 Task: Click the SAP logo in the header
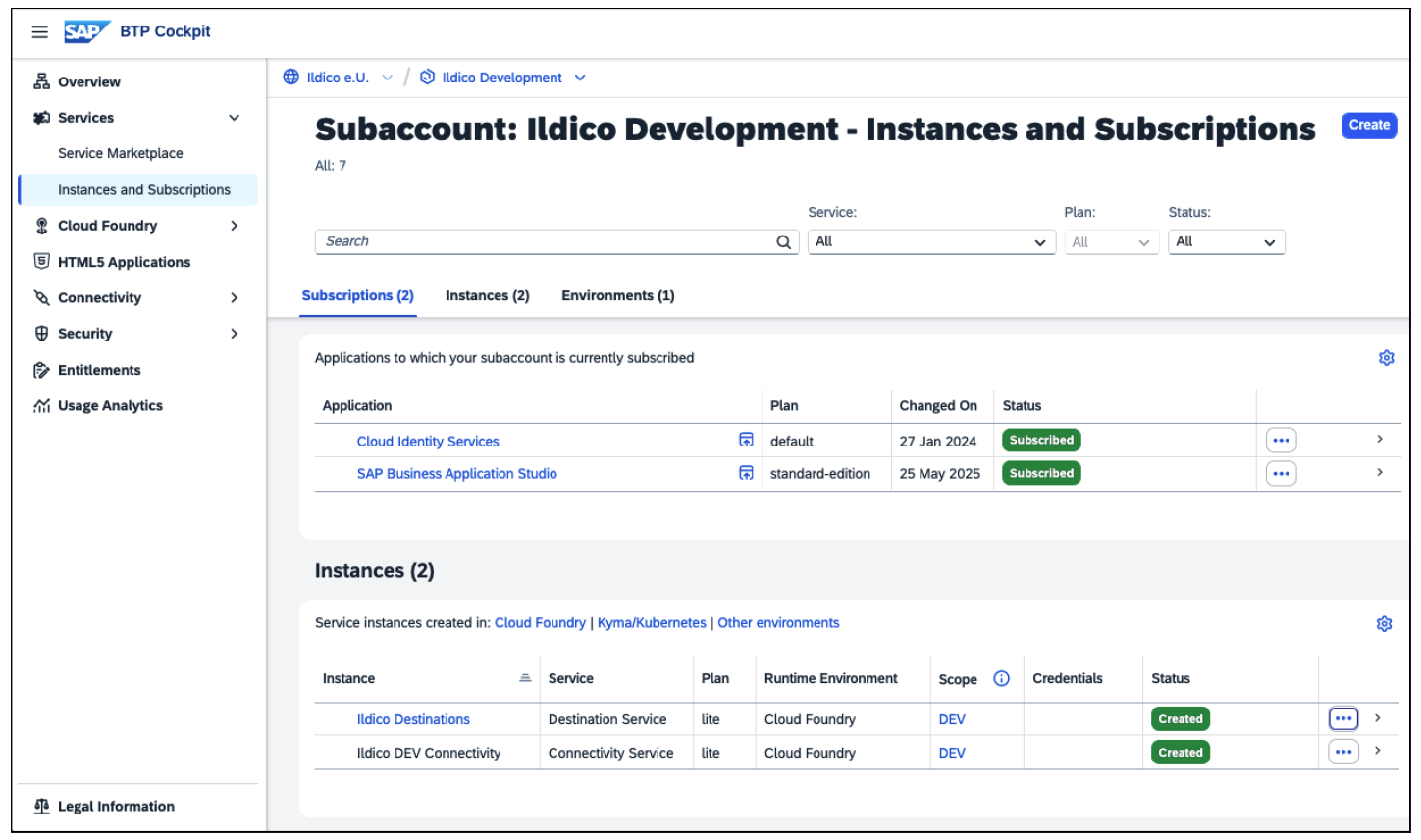[x=84, y=30]
